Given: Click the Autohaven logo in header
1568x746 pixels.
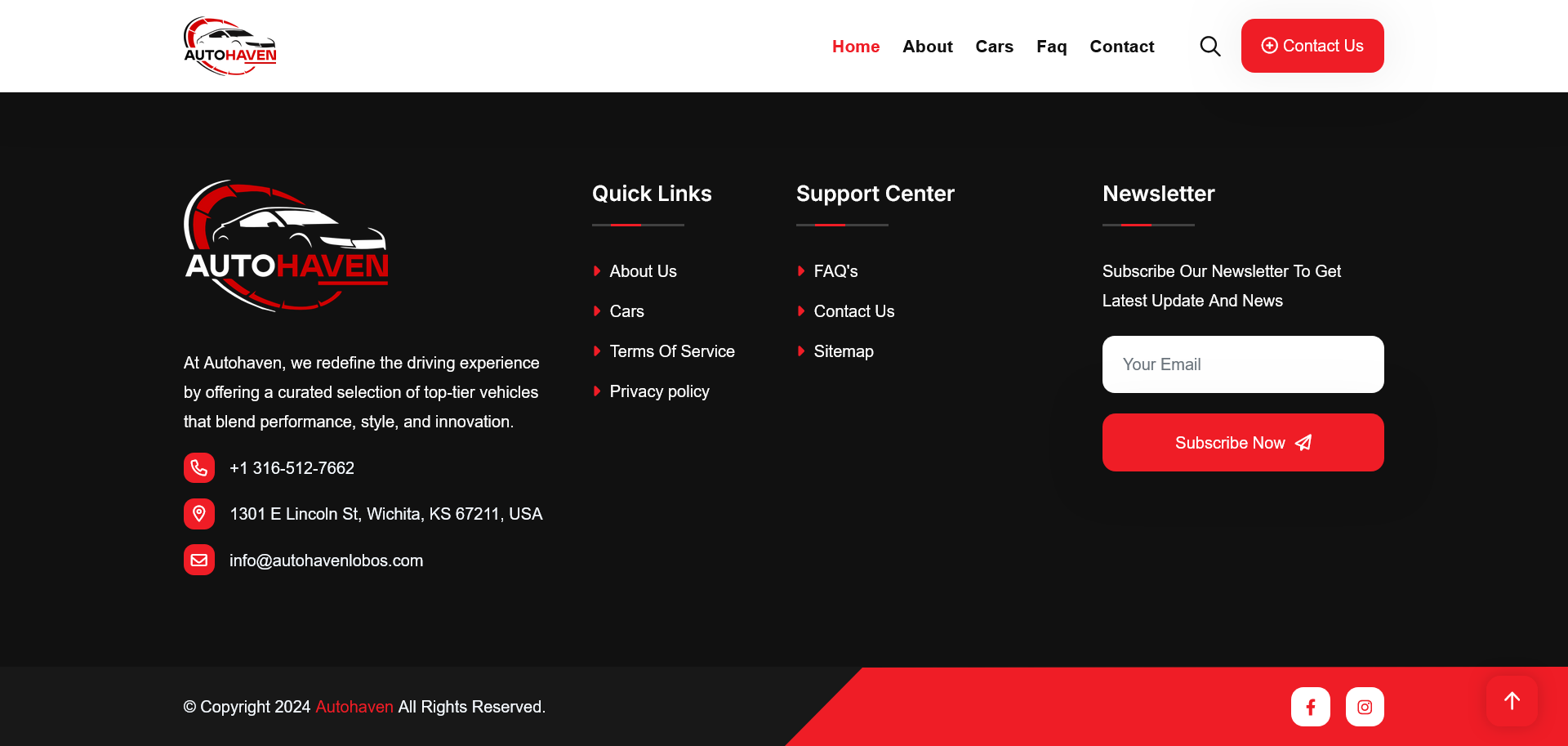Looking at the screenshot, I should [230, 47].
